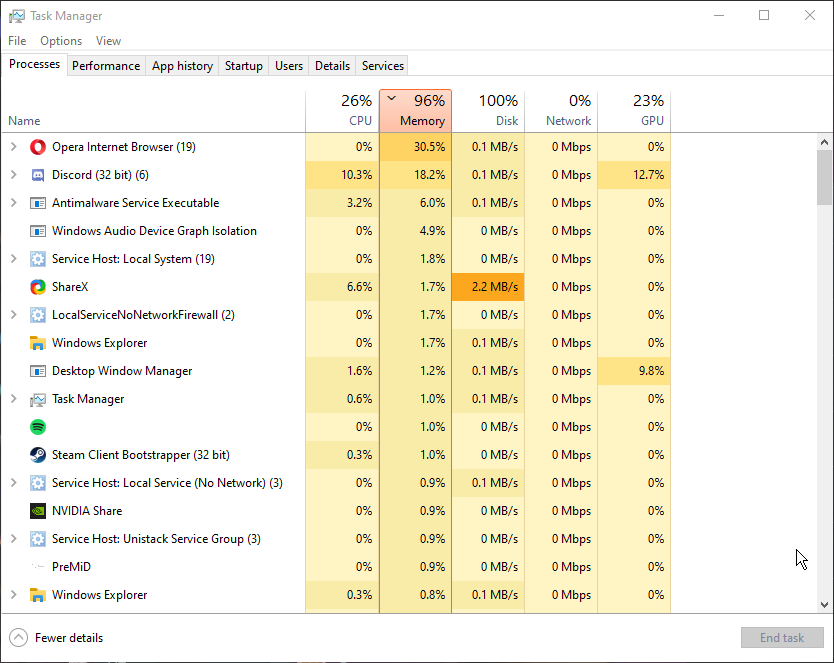Image resolution: width=834 pixels, height=663 pixels.
Task: Click the Task Manager process row icon
Action: pyautogui.click(x=38, y=399)
